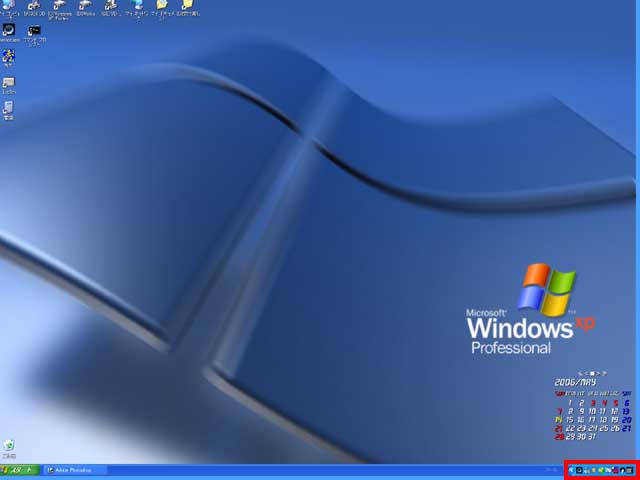Select the black circular desktop icon
This screenshot has height=480, width=640.
(x=9, y=31)
